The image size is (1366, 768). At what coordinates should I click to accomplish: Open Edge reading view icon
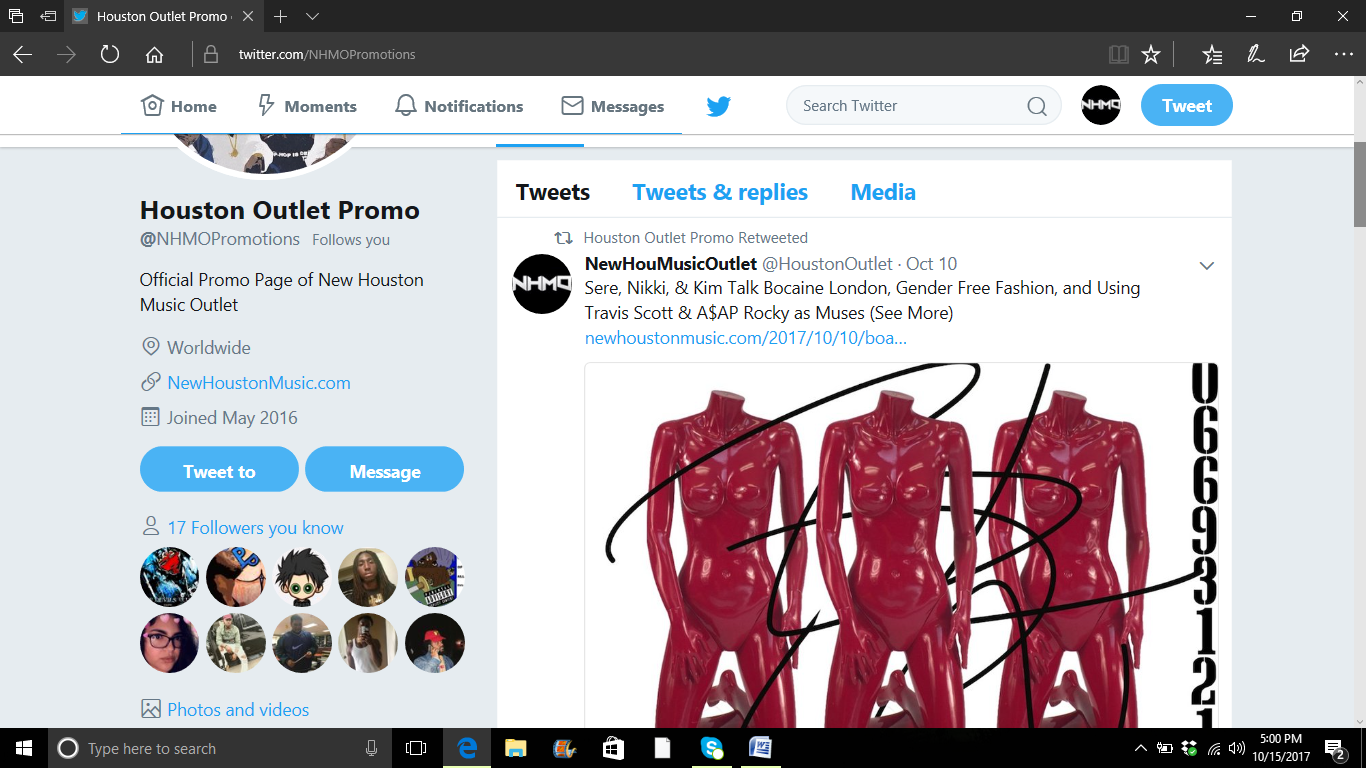click(x=1119, y=54)
